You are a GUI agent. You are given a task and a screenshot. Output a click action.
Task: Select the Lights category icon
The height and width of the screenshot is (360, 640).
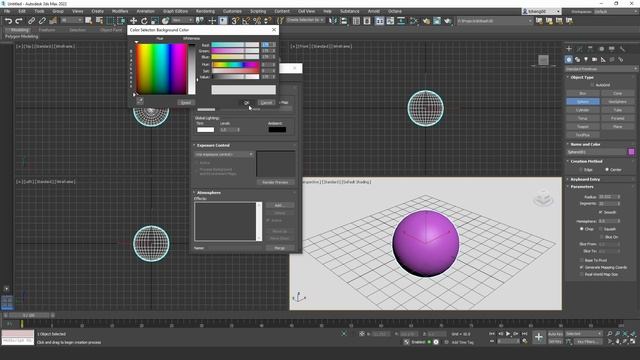(586, 60)
